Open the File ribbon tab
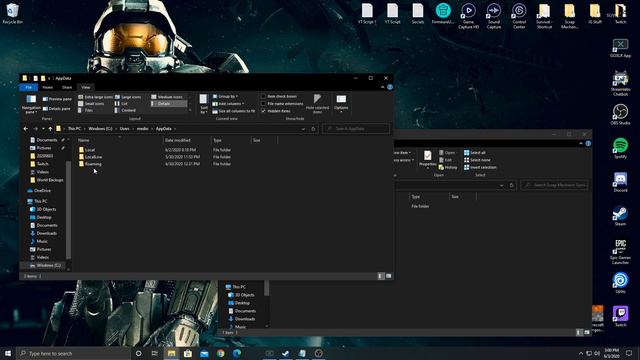This screenshot has height=360, width=640. pos(29,87)
